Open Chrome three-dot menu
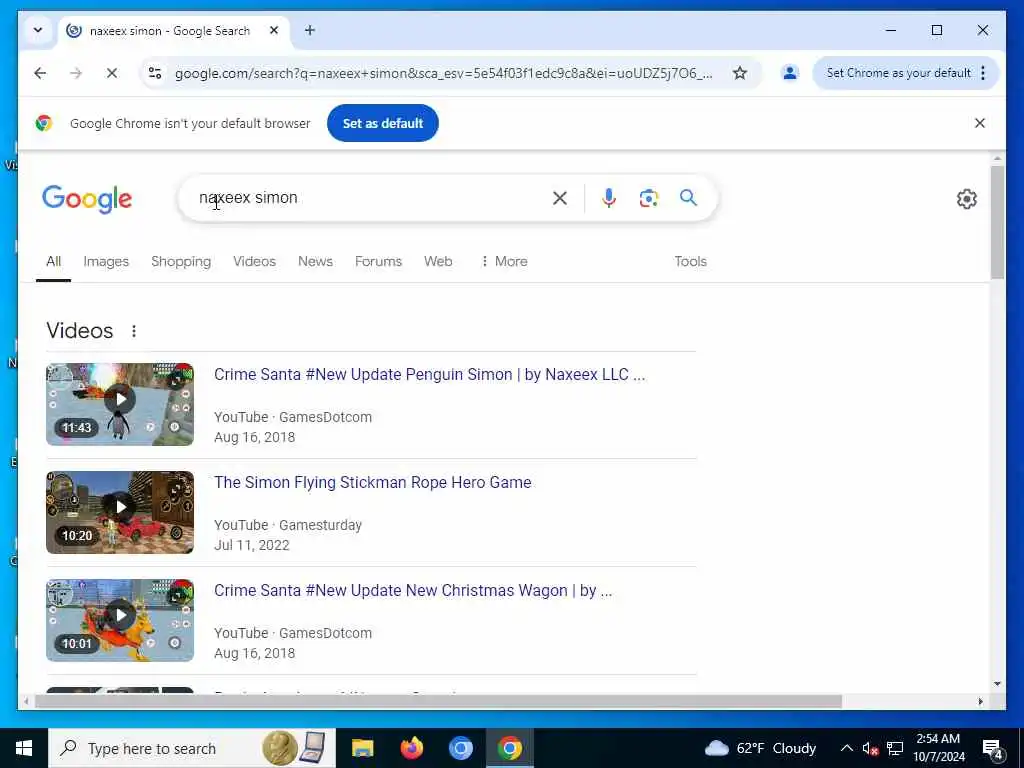Image resolution: width=1024 pixels, height=768 pixels. (983, 73)
